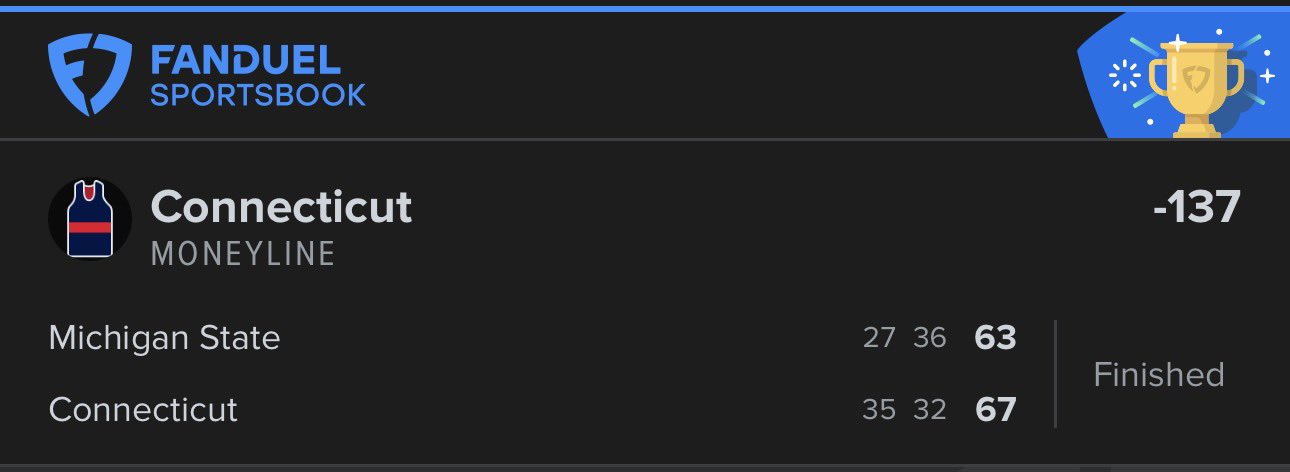Click the blue winning badge background
Image resolution: width=1290 pixels, height=472 pixels.
tap(1107, 110)
